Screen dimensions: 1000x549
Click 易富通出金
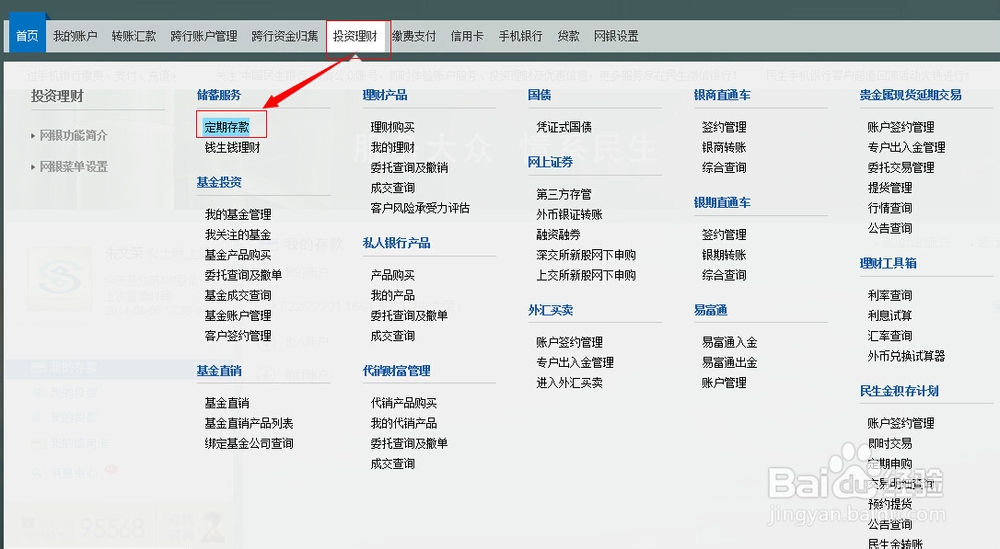pyautogui.click(x=730, y=363)
